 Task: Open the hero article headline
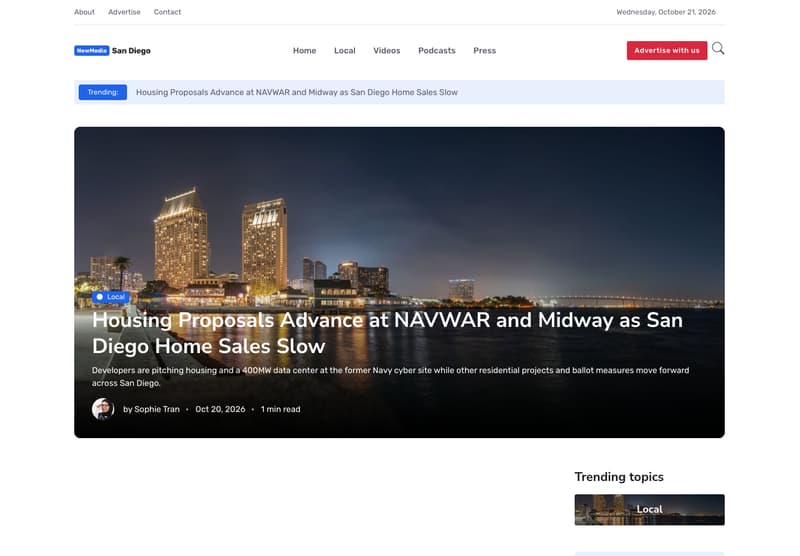[x=387, y=333]
